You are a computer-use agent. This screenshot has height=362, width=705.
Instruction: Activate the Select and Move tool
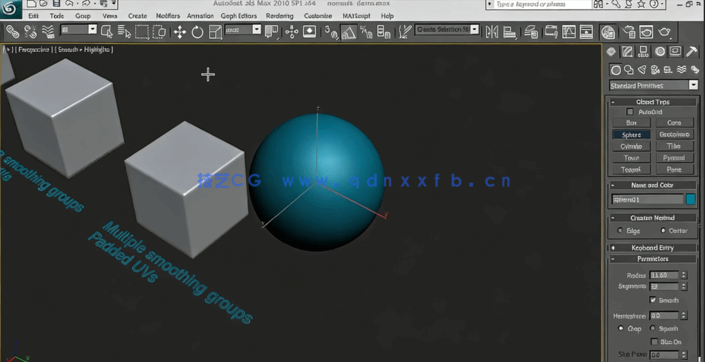click(x=180, y=32)
